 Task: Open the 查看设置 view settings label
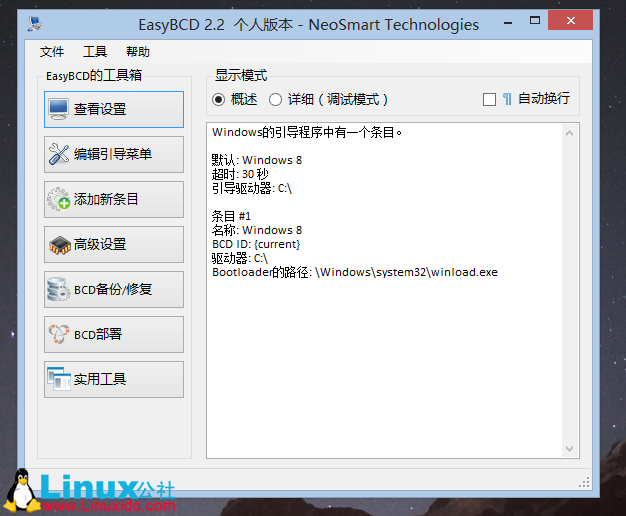pyautogui.click(x=100, y=109)
